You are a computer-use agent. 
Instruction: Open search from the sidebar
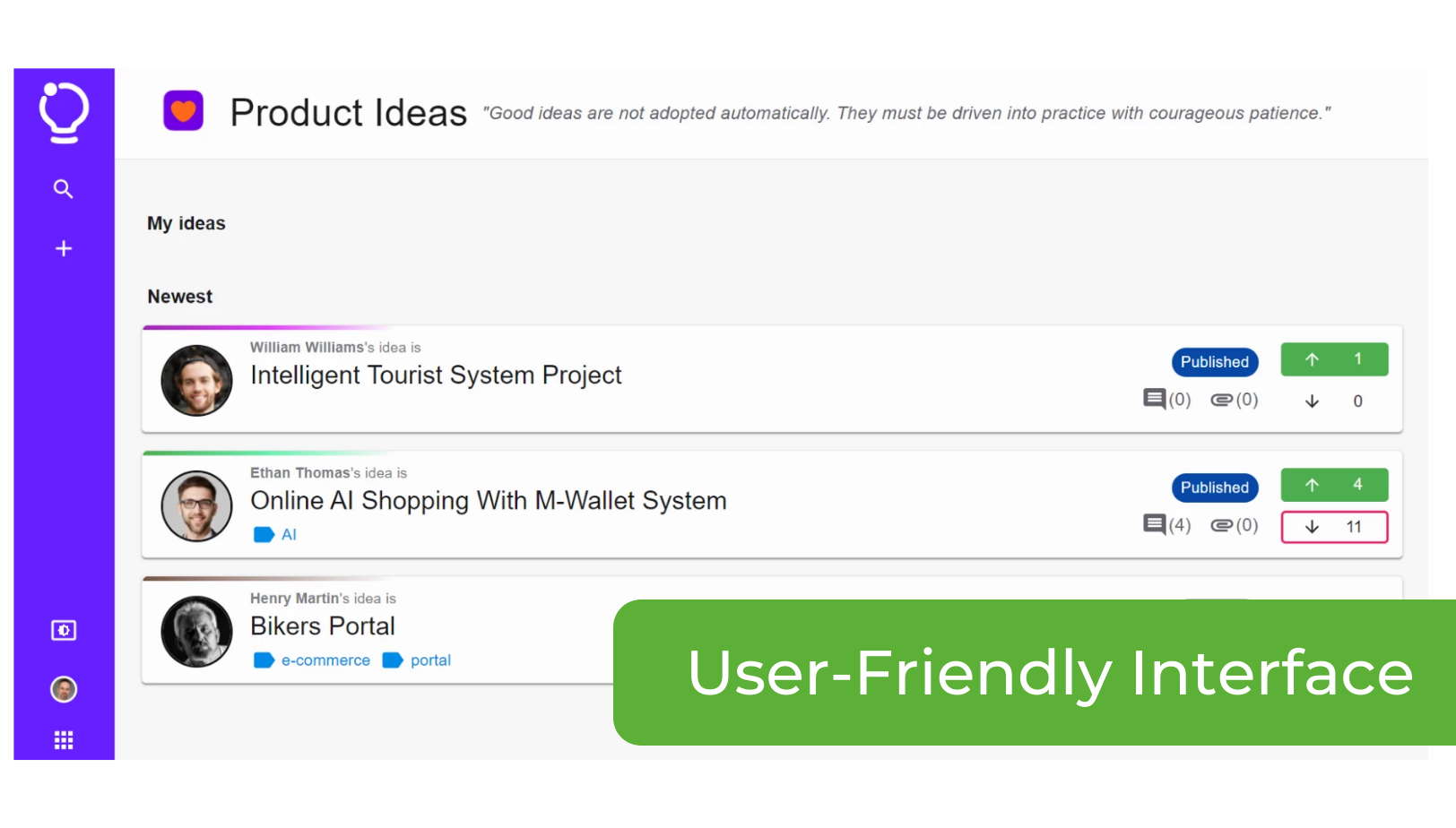tap(63, 189)
